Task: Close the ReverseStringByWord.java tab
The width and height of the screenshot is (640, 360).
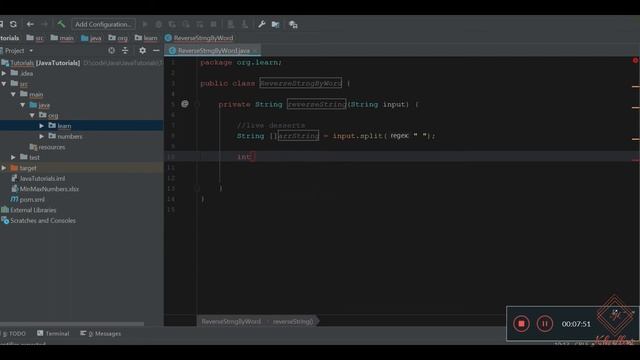Action: pos(256,51)
